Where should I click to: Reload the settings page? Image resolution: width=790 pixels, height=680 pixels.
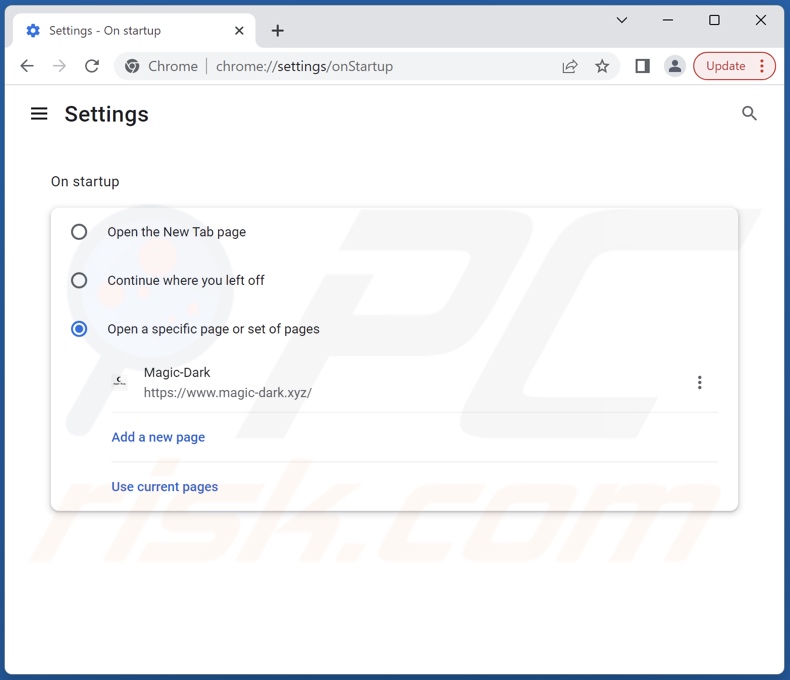[92, 66]
